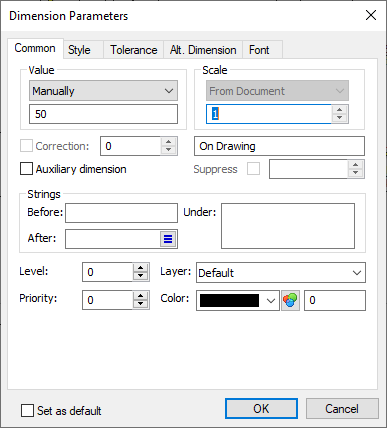The height and width of the screenshot is (428, 387).
Task: Select the black color swatch
Action: 229,301
